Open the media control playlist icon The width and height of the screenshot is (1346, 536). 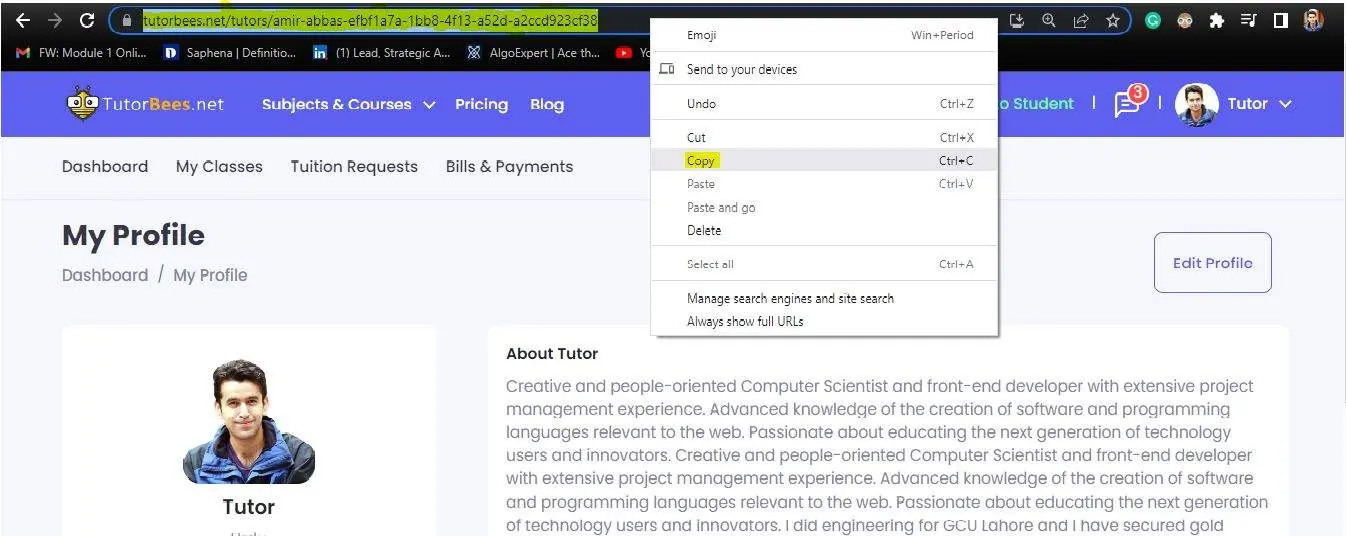1248,20
